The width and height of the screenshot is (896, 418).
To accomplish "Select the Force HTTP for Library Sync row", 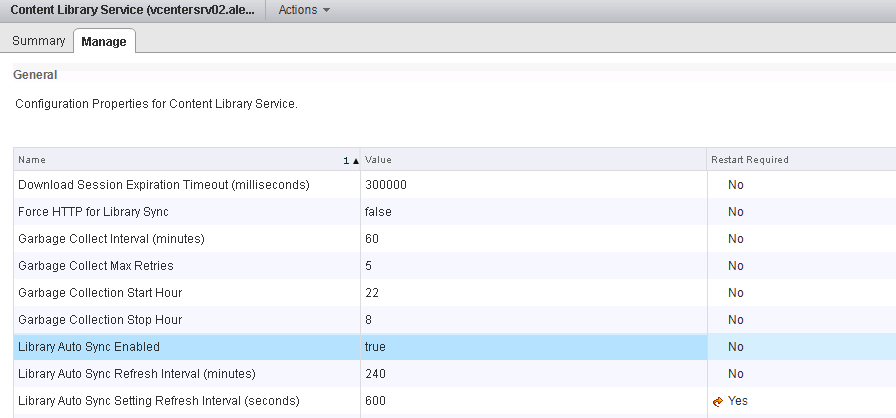I will click(93, 212).
